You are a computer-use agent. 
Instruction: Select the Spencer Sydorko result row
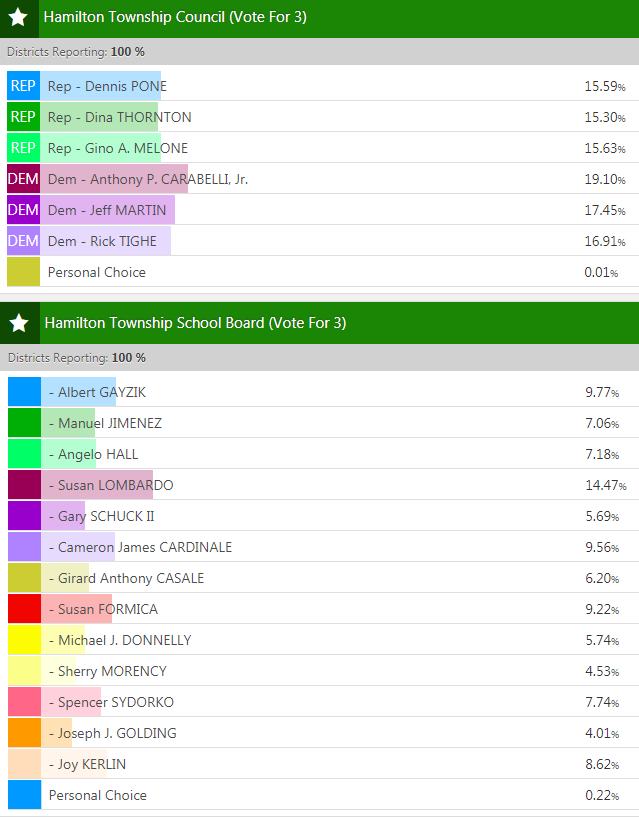(x=320, y=702)
